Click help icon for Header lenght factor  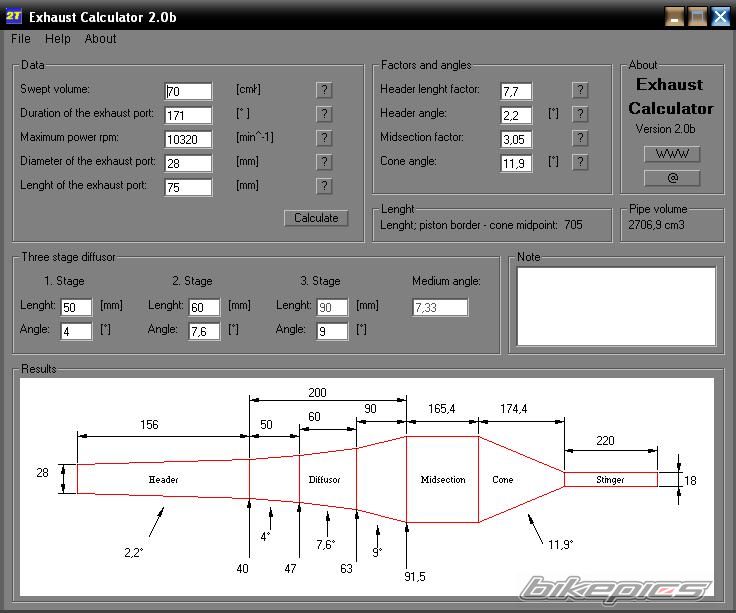pos(580,90)
